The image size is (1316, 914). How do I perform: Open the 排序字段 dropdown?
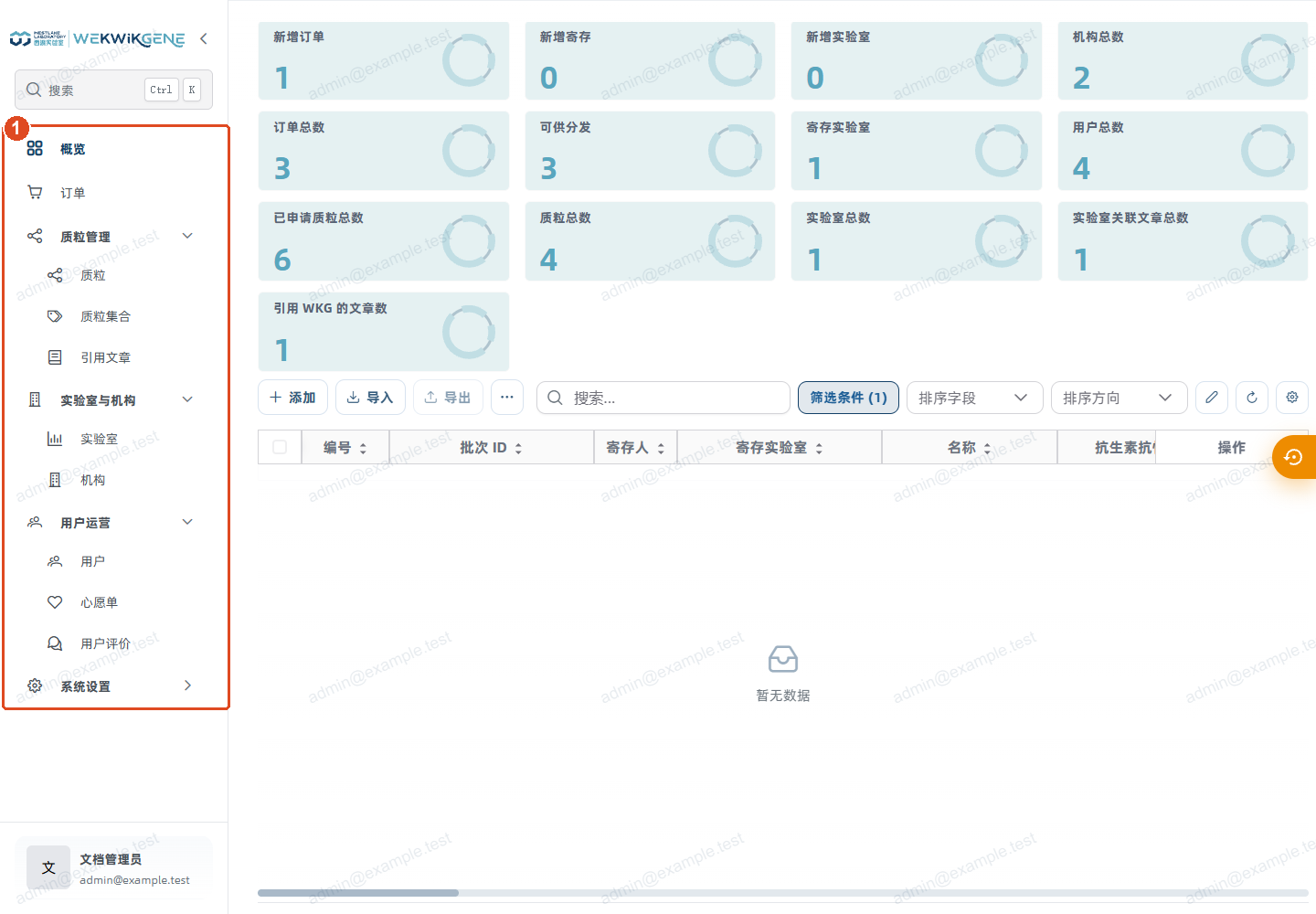click(x=974, y=398)
